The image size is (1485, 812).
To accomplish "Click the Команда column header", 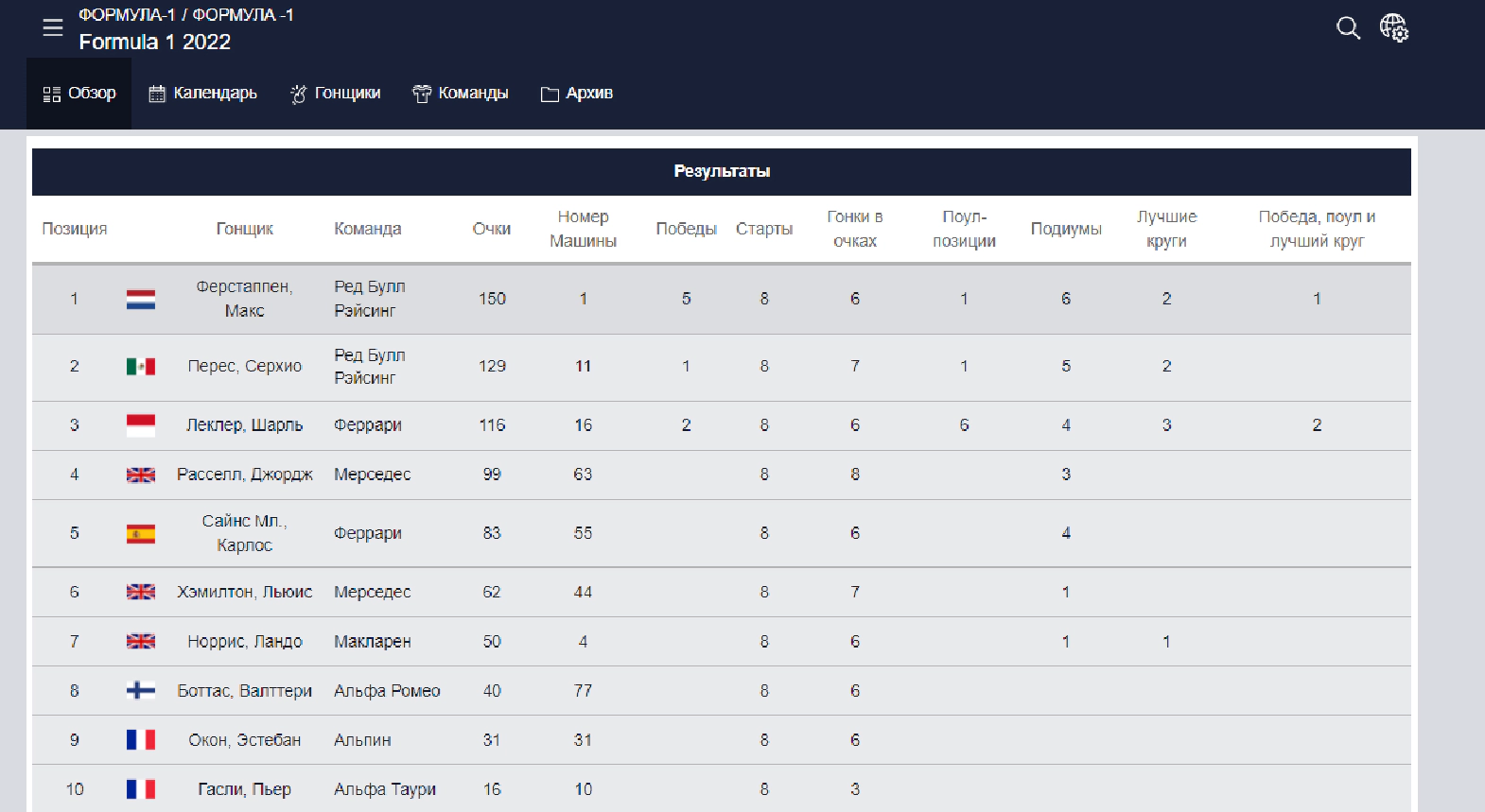I will click(368, 229).
